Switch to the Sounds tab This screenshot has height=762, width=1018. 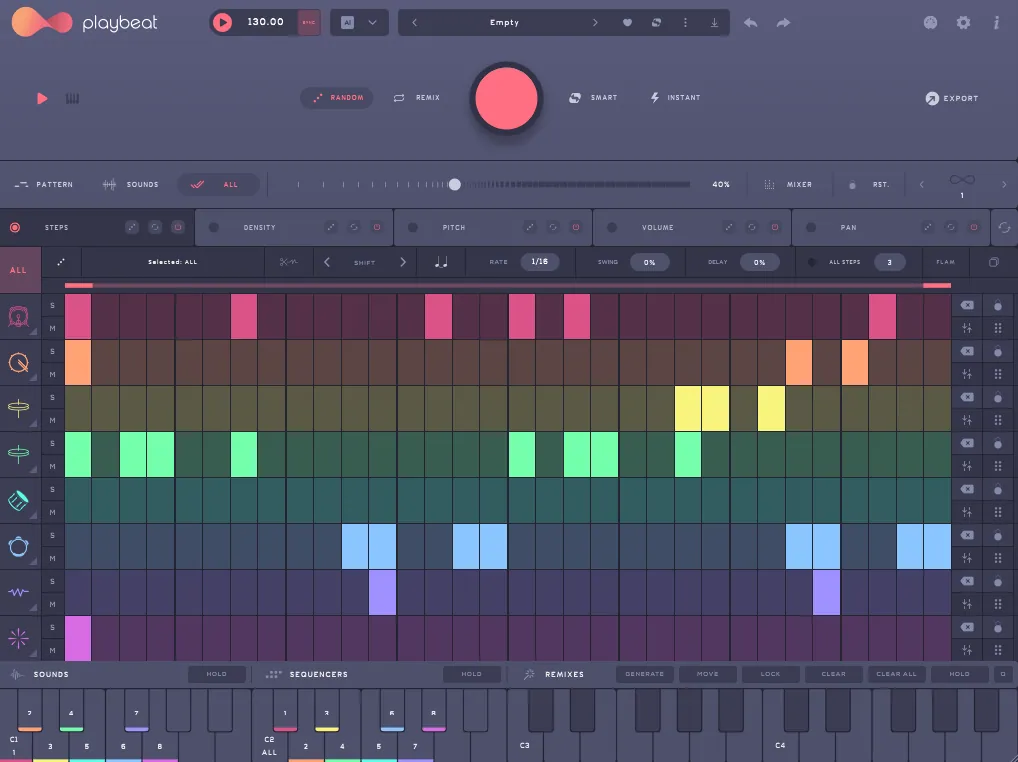tap(130, 184)
